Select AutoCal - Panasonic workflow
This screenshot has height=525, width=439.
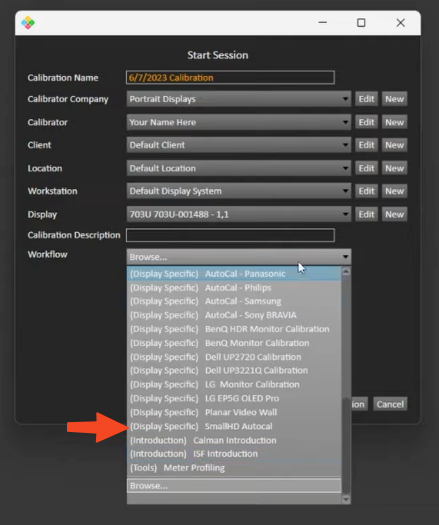click(234, 274)
